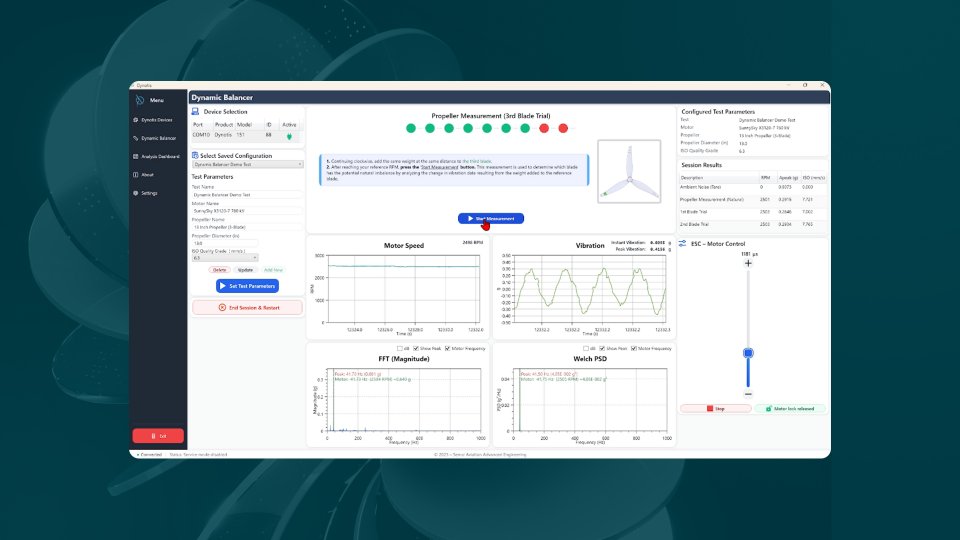960x540 pixels.
Task: Click the Set Test Parameters button
Action: click(x=247, y=286)
